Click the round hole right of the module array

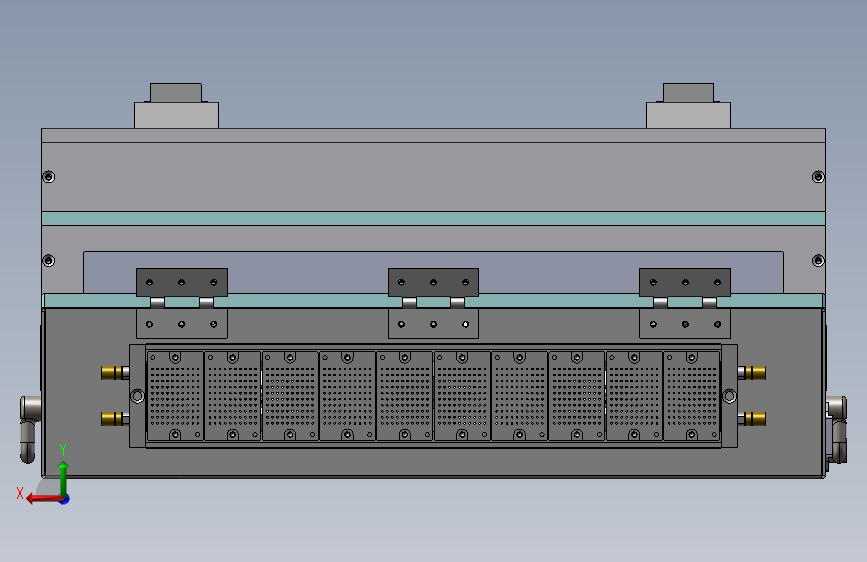729,396
